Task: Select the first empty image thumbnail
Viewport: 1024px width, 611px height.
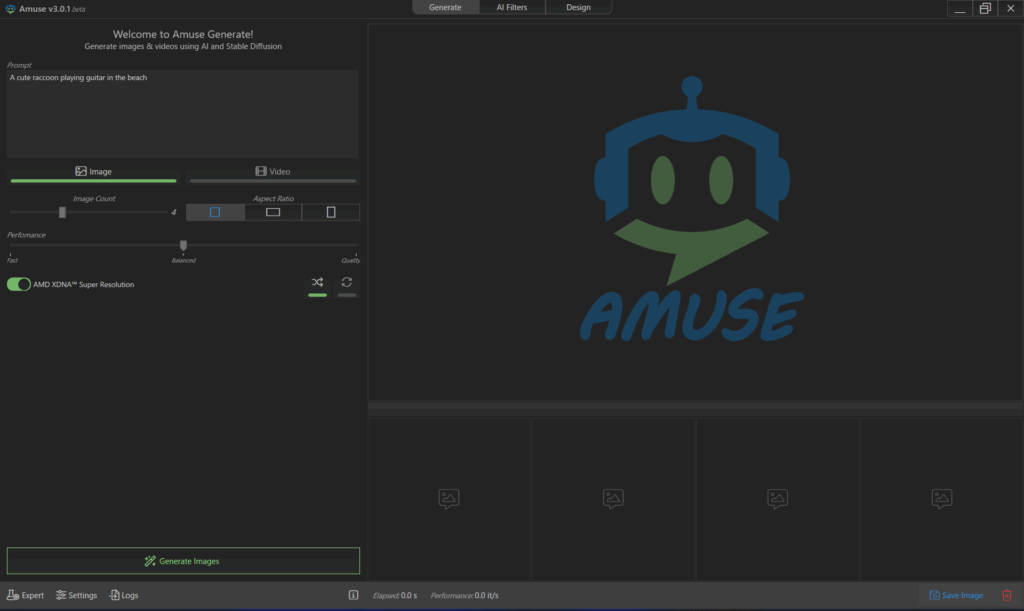Action: [x=449, y=499]
